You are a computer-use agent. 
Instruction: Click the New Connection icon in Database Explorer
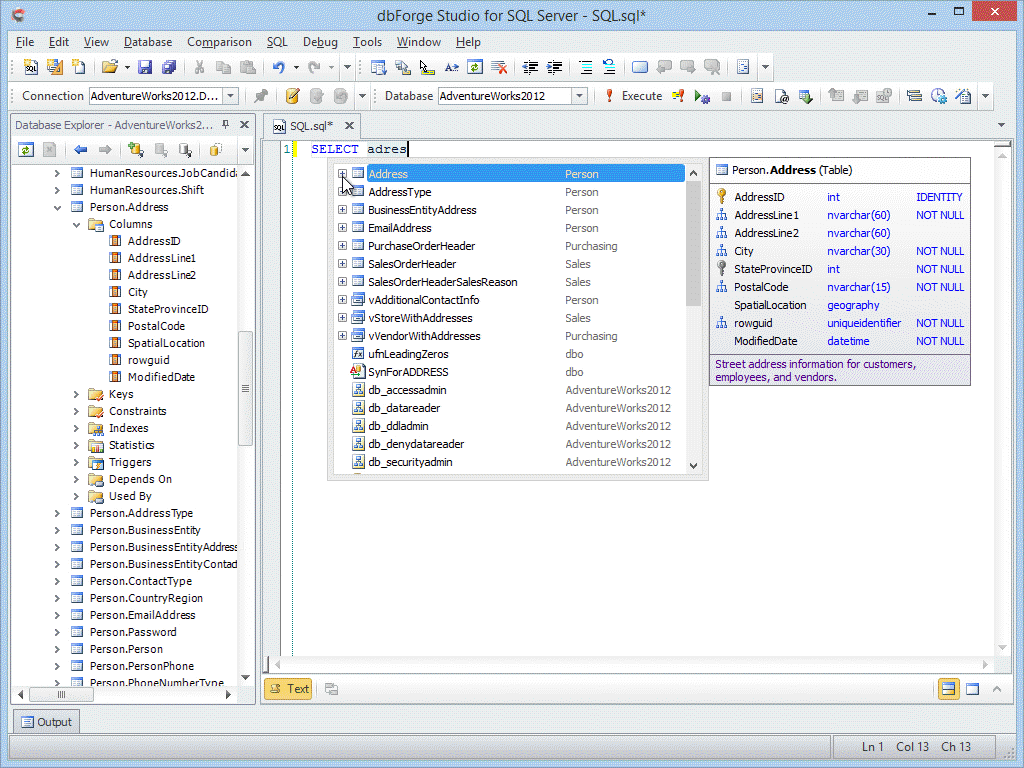(136, 150)
